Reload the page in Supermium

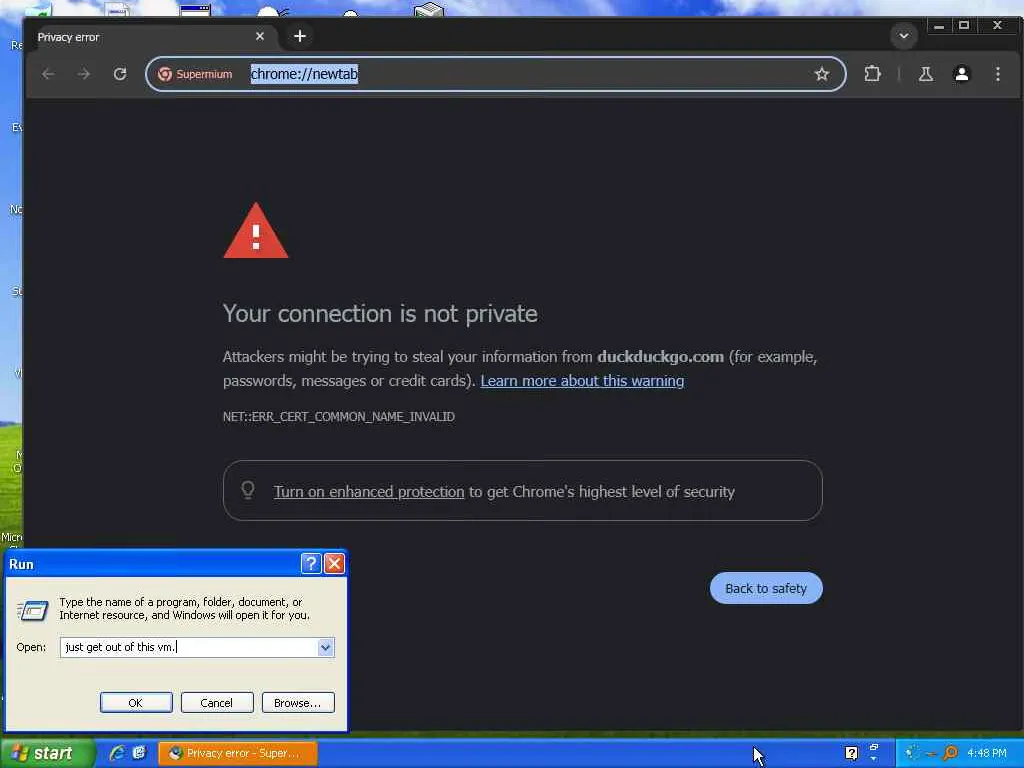(x=120, y=74)
